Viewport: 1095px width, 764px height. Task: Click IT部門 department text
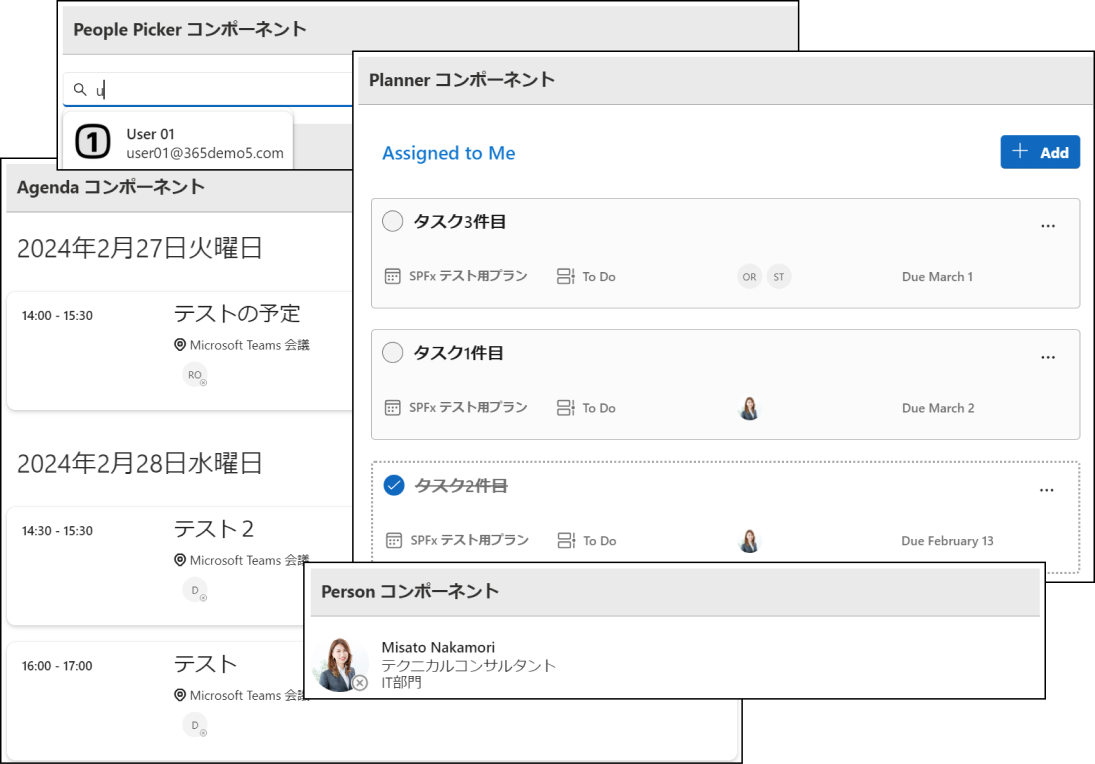[402, 682]
